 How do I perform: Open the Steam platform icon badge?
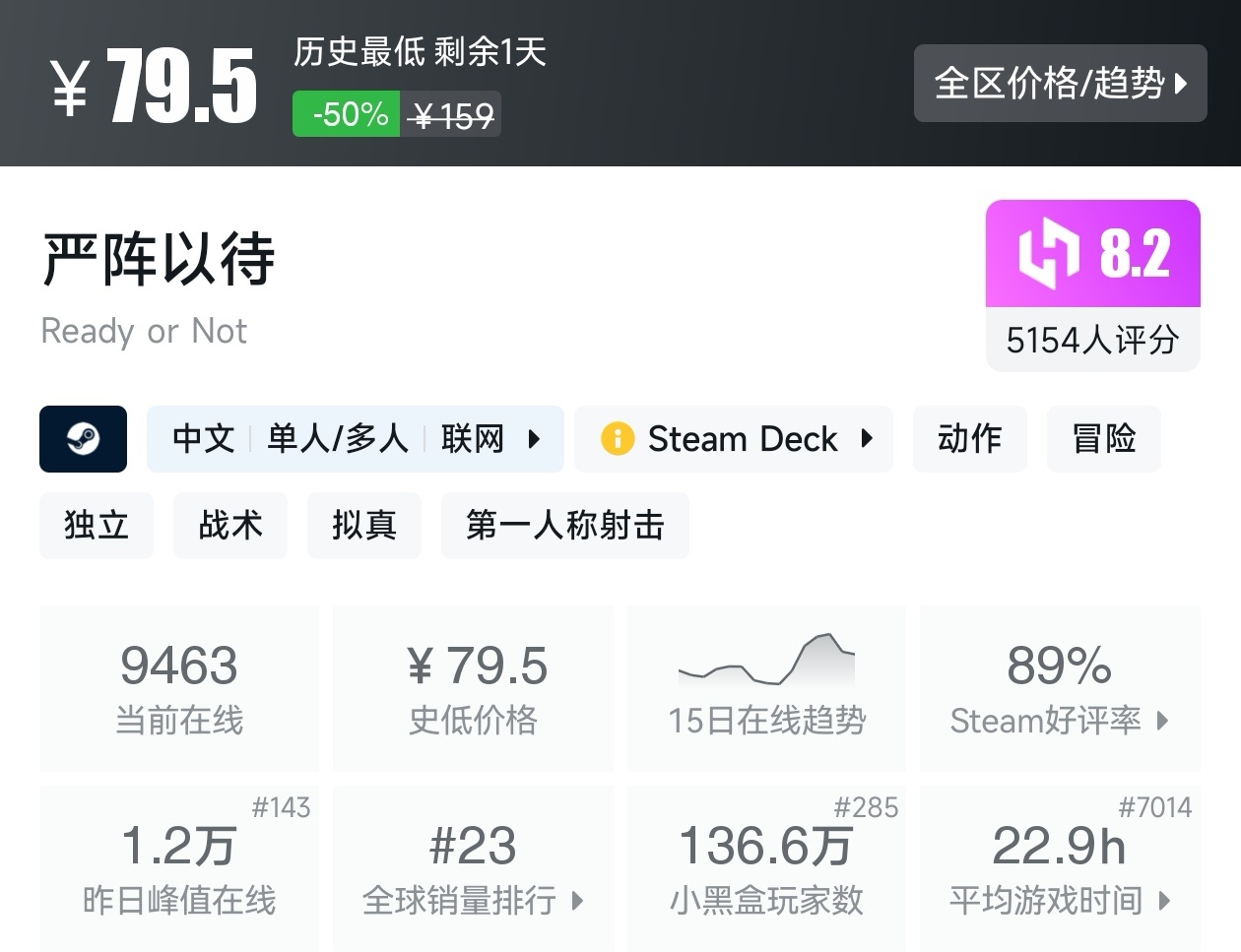point(83,438)
